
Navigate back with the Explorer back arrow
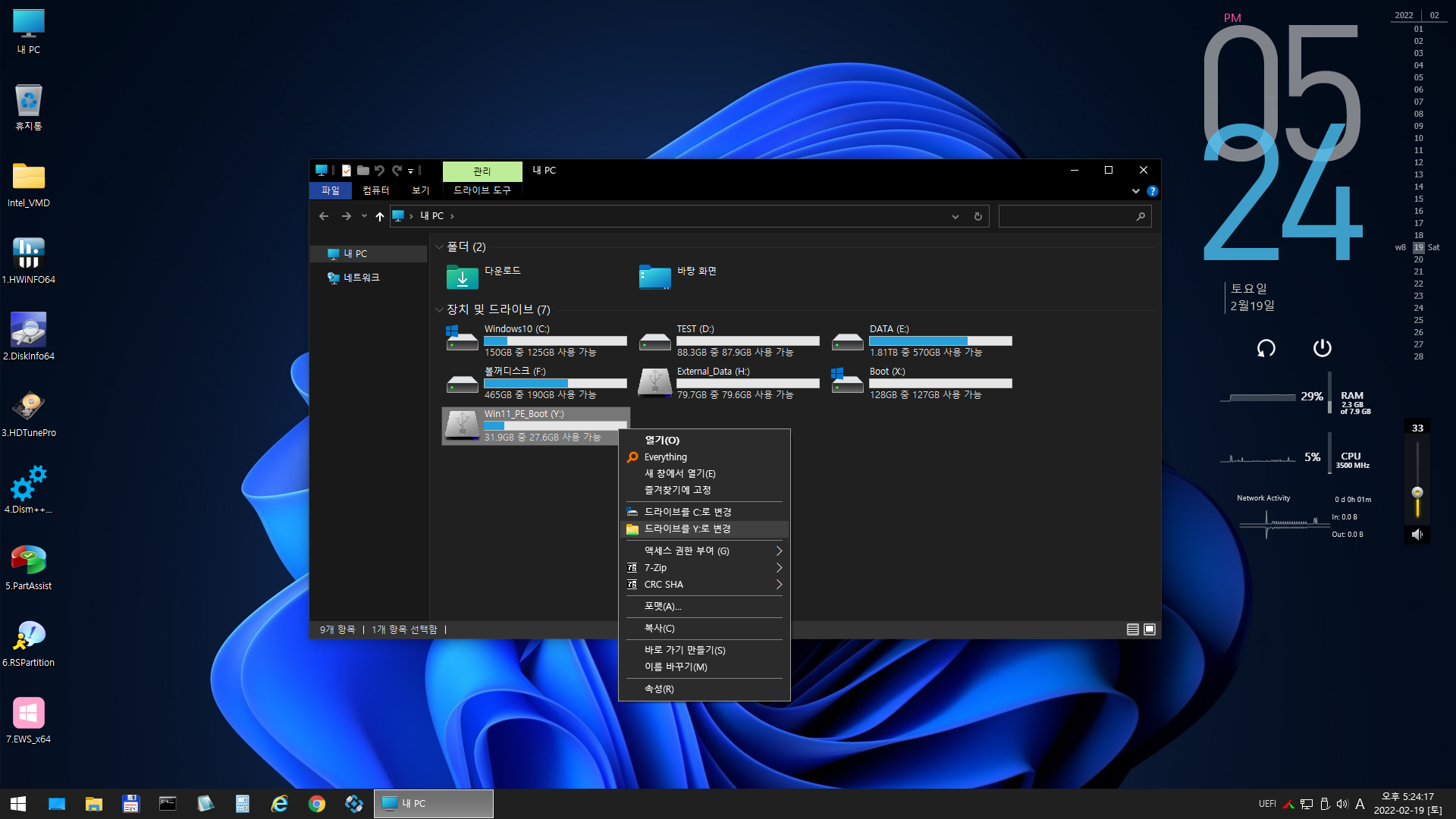pos(324,216)
